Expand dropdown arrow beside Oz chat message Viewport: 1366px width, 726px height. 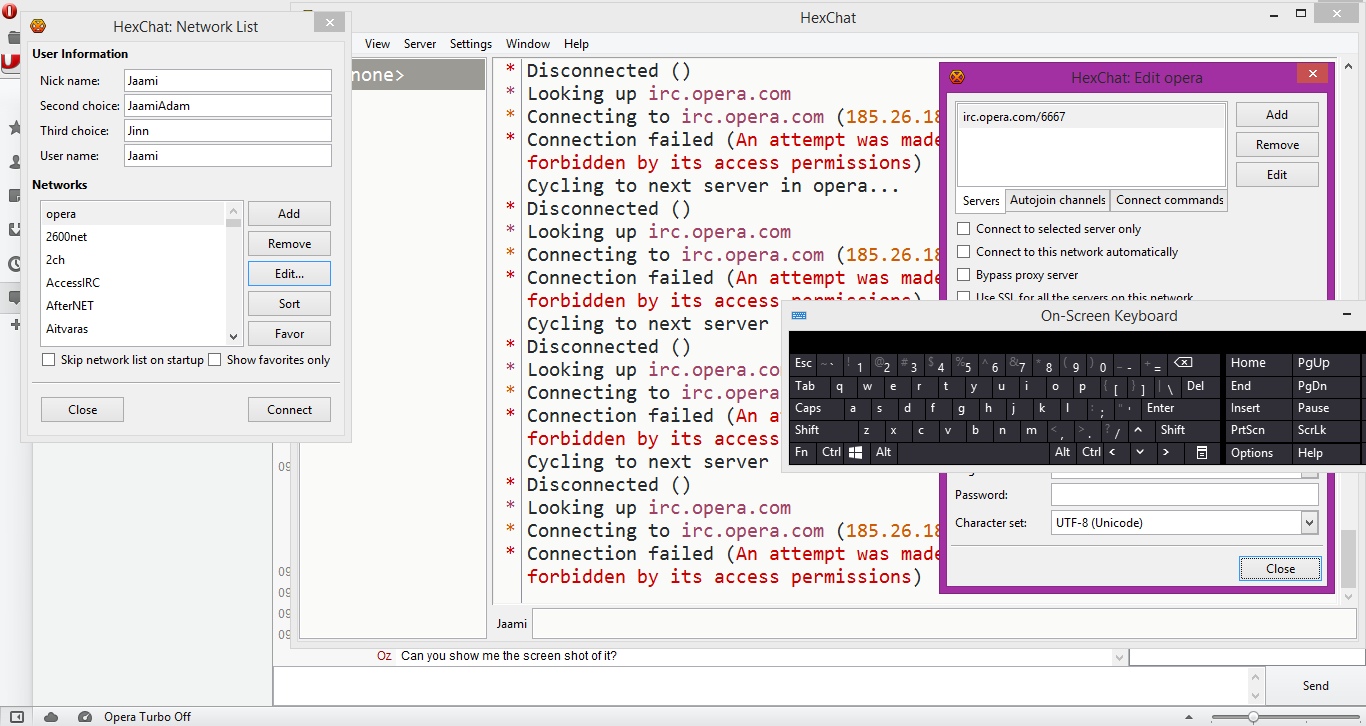1119,657
